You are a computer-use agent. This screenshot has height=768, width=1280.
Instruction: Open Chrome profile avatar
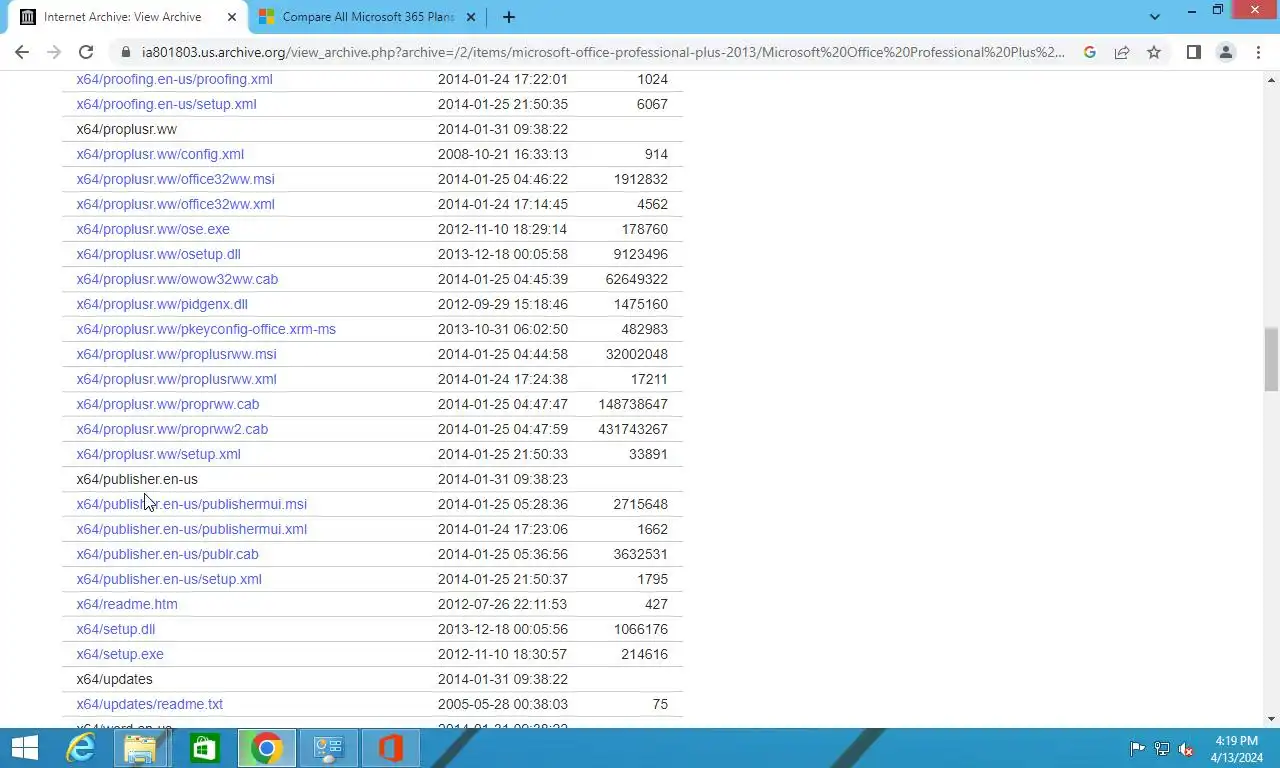(x=1225, y=52)
